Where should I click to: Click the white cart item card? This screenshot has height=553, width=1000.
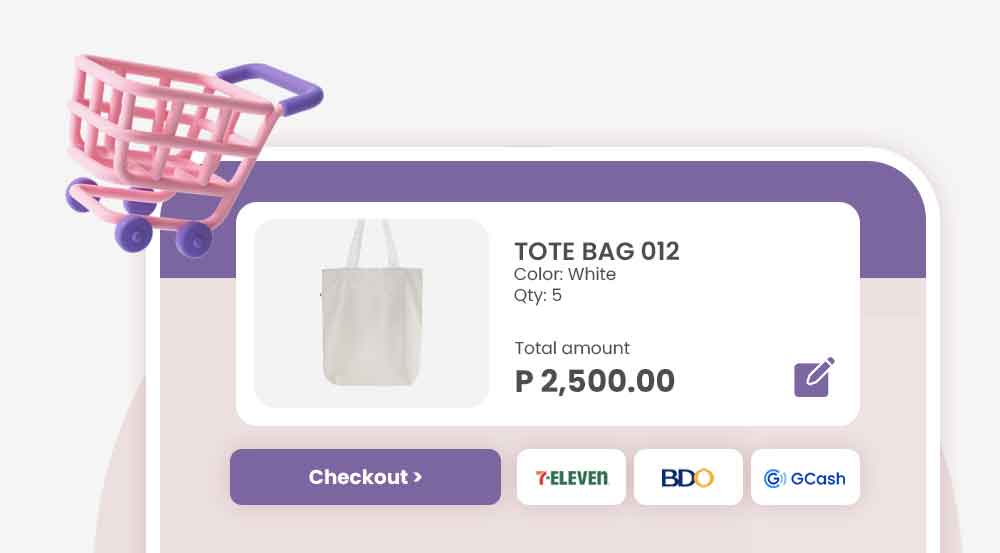548,314
